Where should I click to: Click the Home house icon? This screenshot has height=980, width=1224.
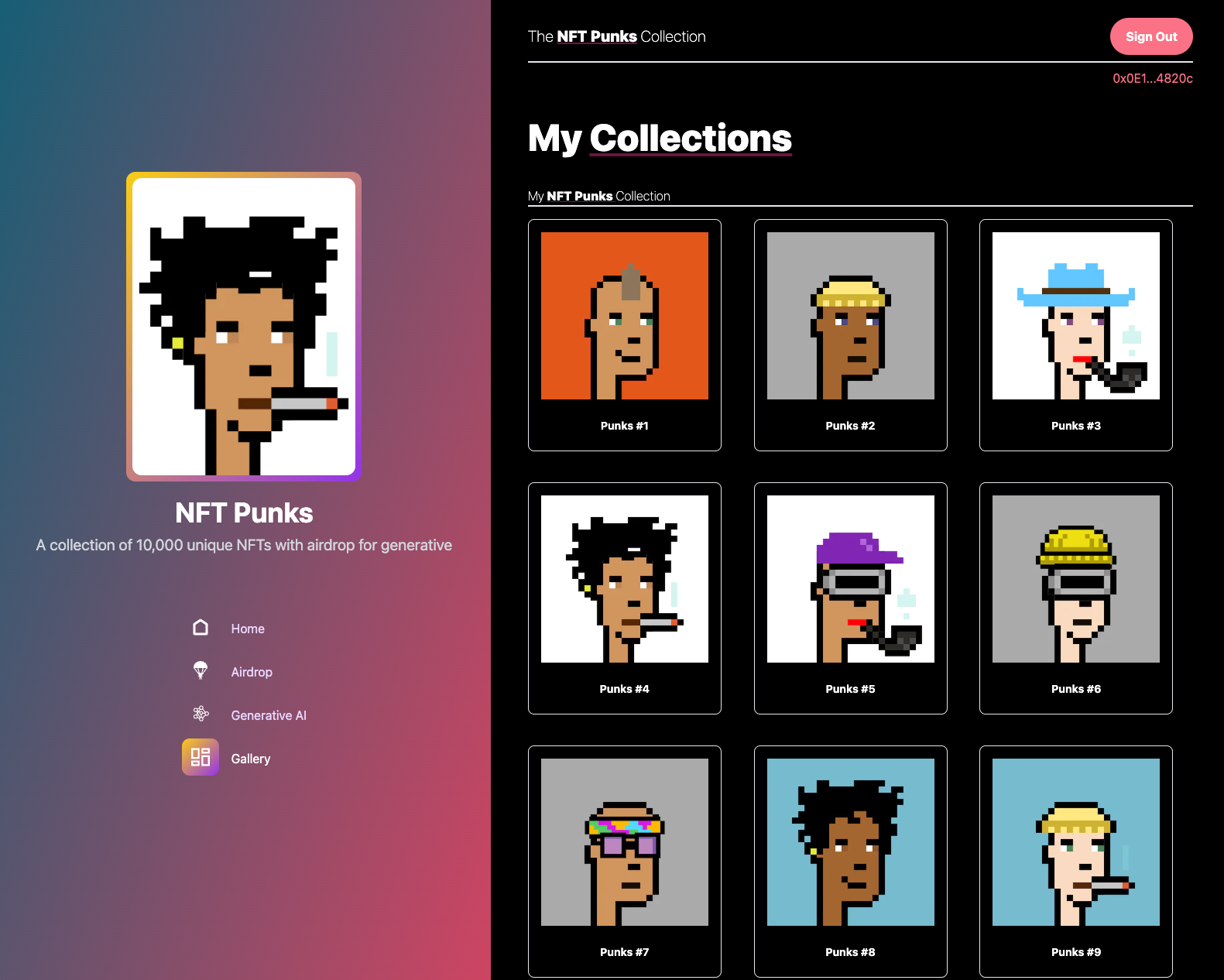201,628
